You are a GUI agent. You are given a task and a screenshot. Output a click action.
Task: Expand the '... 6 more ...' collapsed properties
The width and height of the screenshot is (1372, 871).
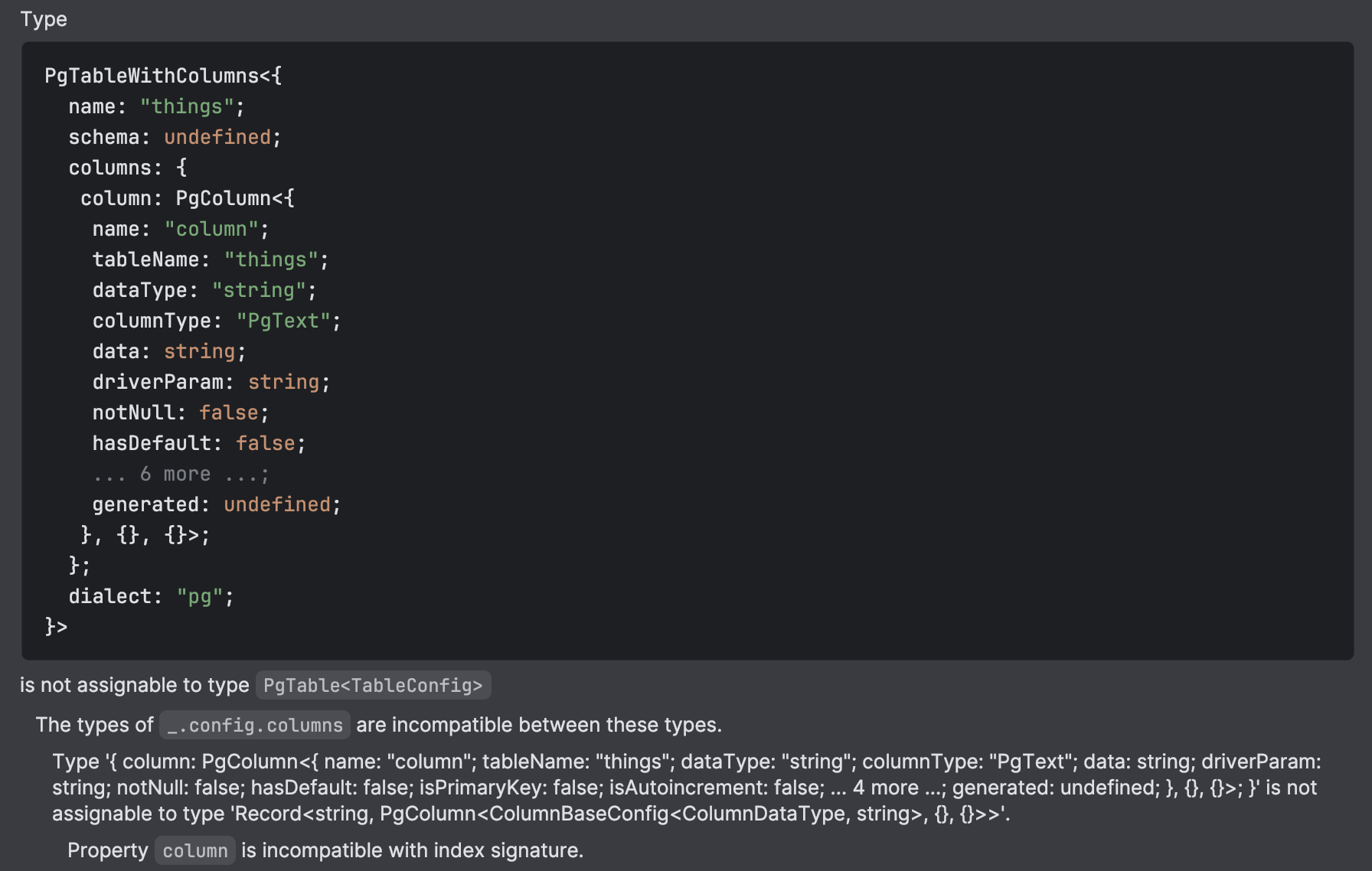[180, 473]
